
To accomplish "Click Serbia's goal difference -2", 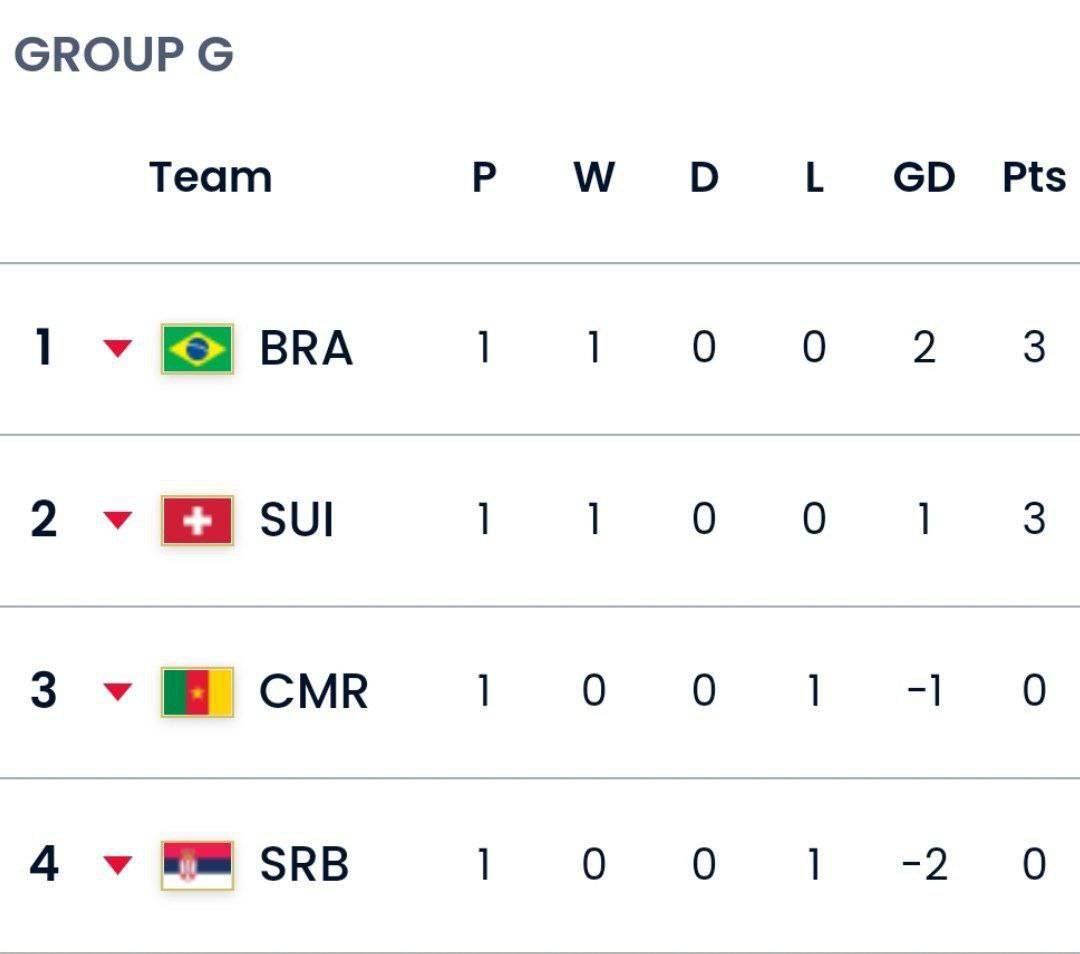I will click(x=924, y=864).
